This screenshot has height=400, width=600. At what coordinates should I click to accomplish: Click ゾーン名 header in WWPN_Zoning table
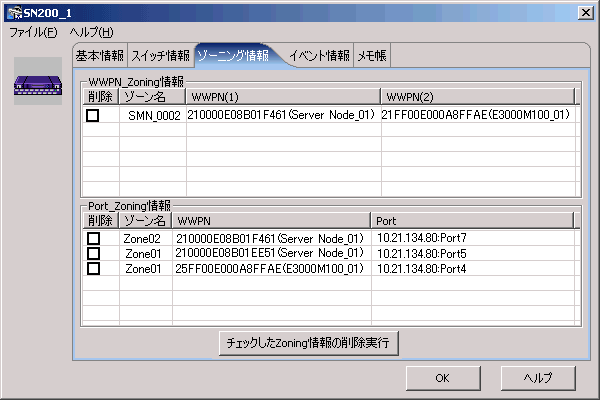click(152, 97)
